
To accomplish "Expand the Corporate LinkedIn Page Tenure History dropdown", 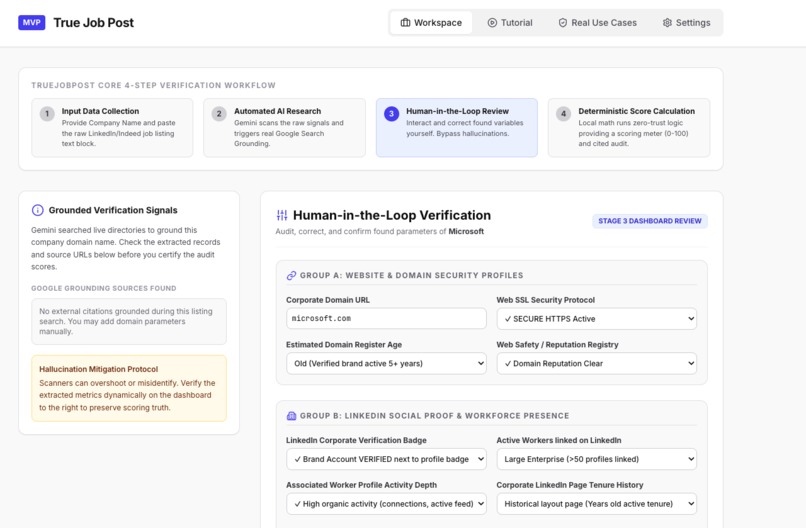I will click(596, 504).
